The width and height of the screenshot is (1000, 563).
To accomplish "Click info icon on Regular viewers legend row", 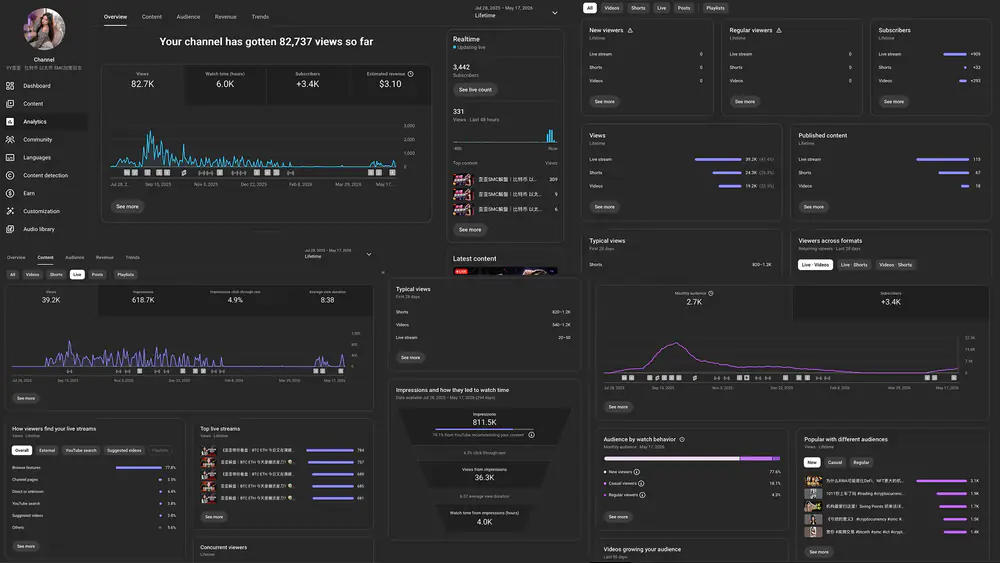I will (x=642, y=495).
